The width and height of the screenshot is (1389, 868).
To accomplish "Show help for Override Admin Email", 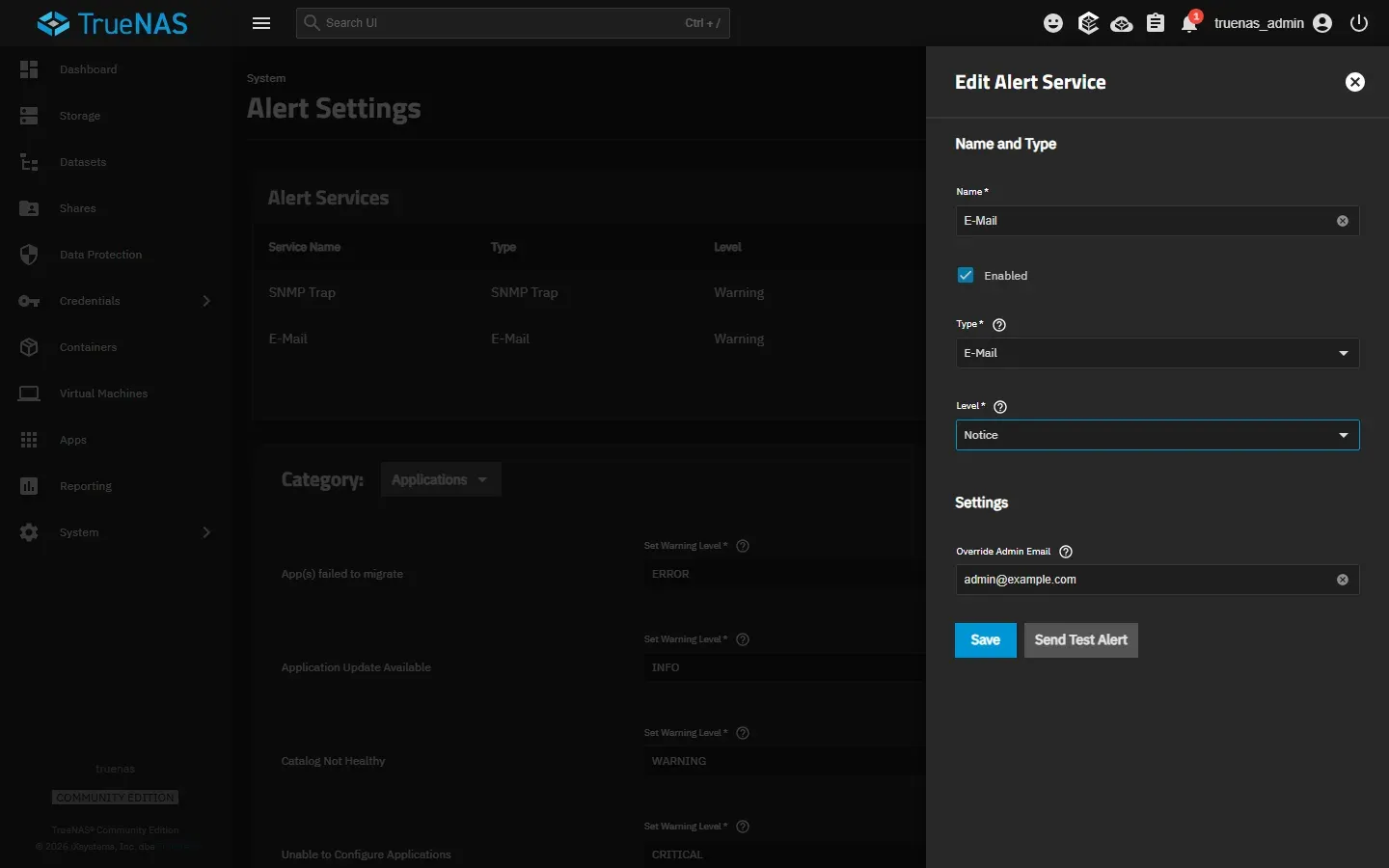I will point(1066,552).
